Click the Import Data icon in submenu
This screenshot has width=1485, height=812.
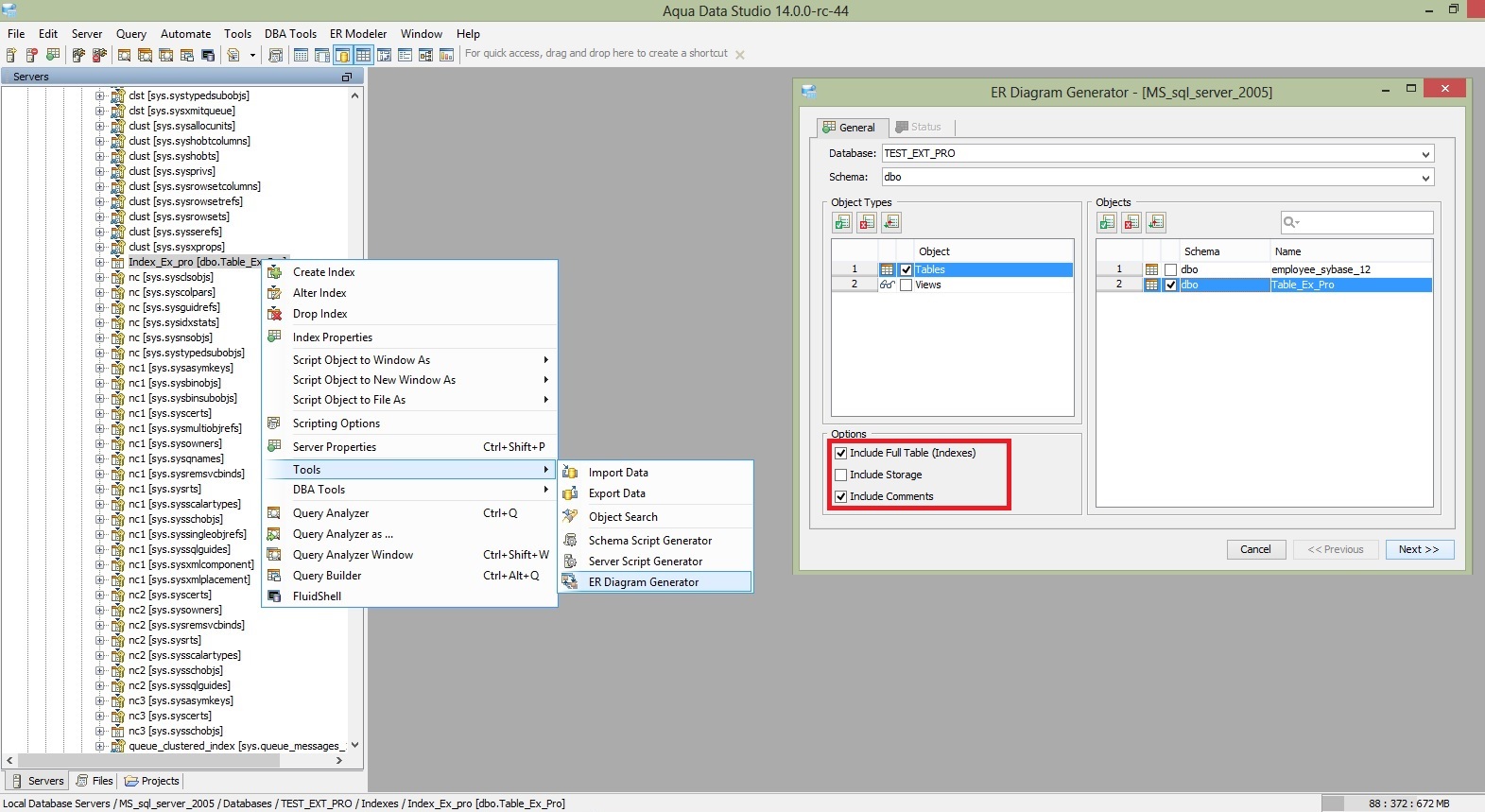click(570, 473)
